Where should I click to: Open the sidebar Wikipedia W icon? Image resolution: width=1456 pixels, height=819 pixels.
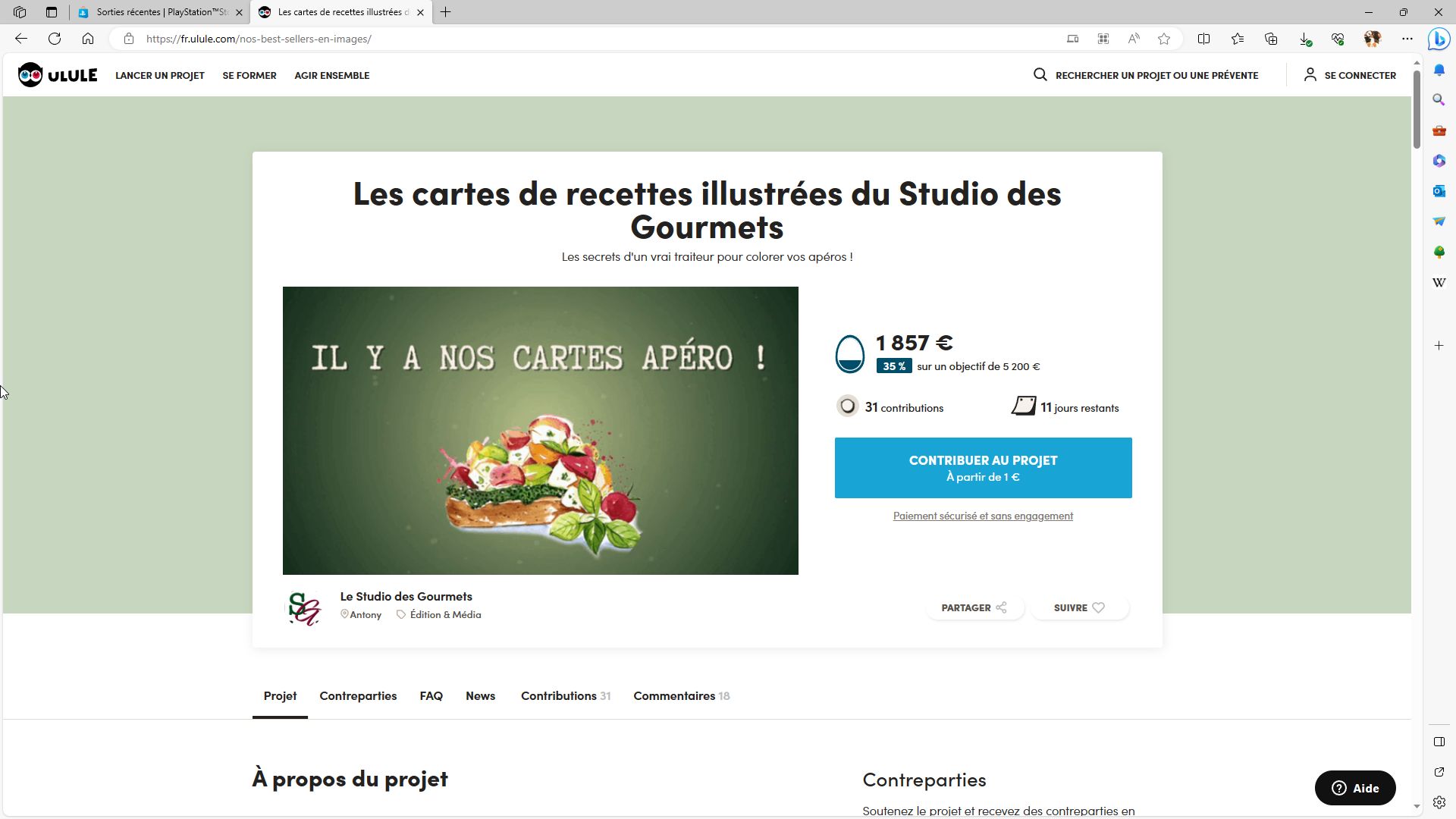[x=1439, y=282]
